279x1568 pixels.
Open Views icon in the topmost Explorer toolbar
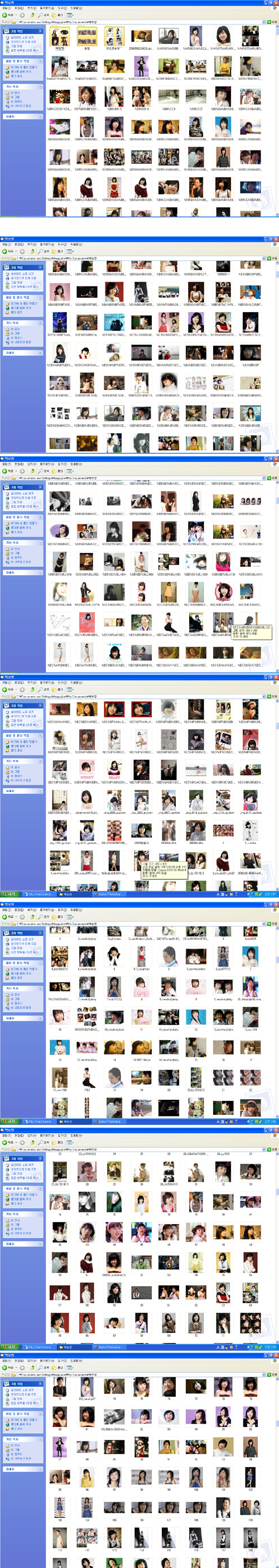pyautogui.click(x=69, y=14)
